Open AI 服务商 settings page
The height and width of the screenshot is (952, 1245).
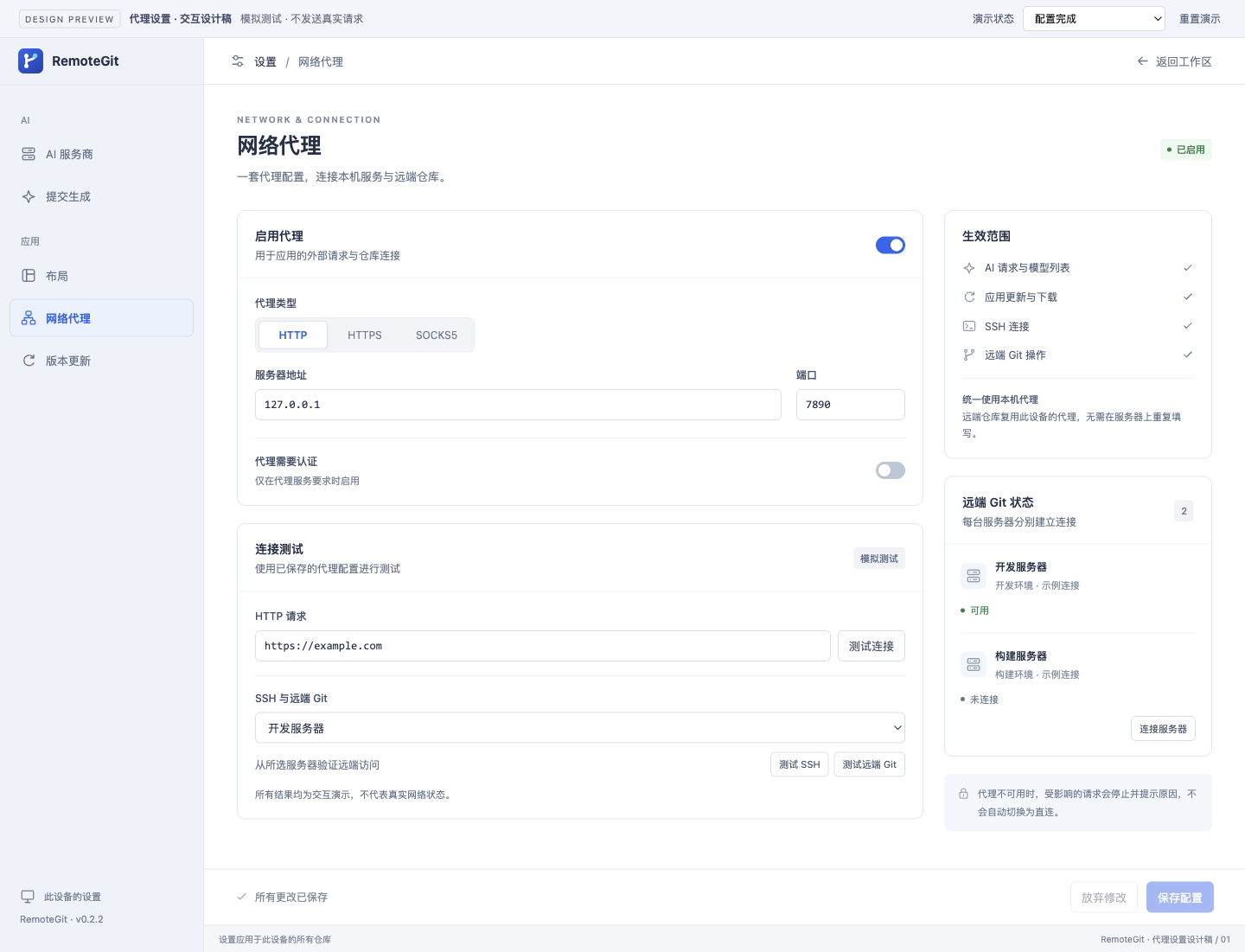pyautogui.click(x=101, y=154)
